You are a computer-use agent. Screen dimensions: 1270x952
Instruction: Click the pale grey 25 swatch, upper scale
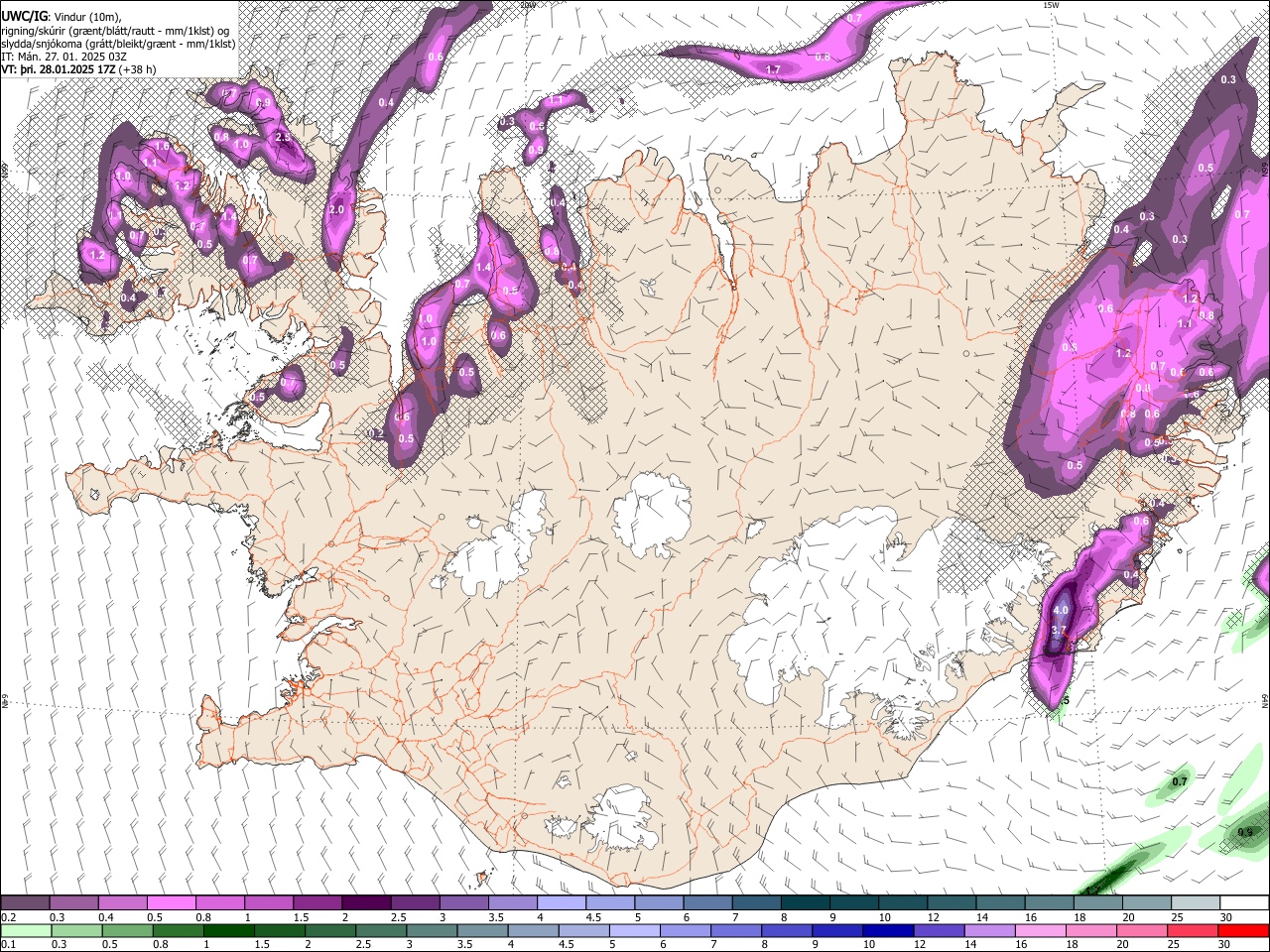point(1196,903)
